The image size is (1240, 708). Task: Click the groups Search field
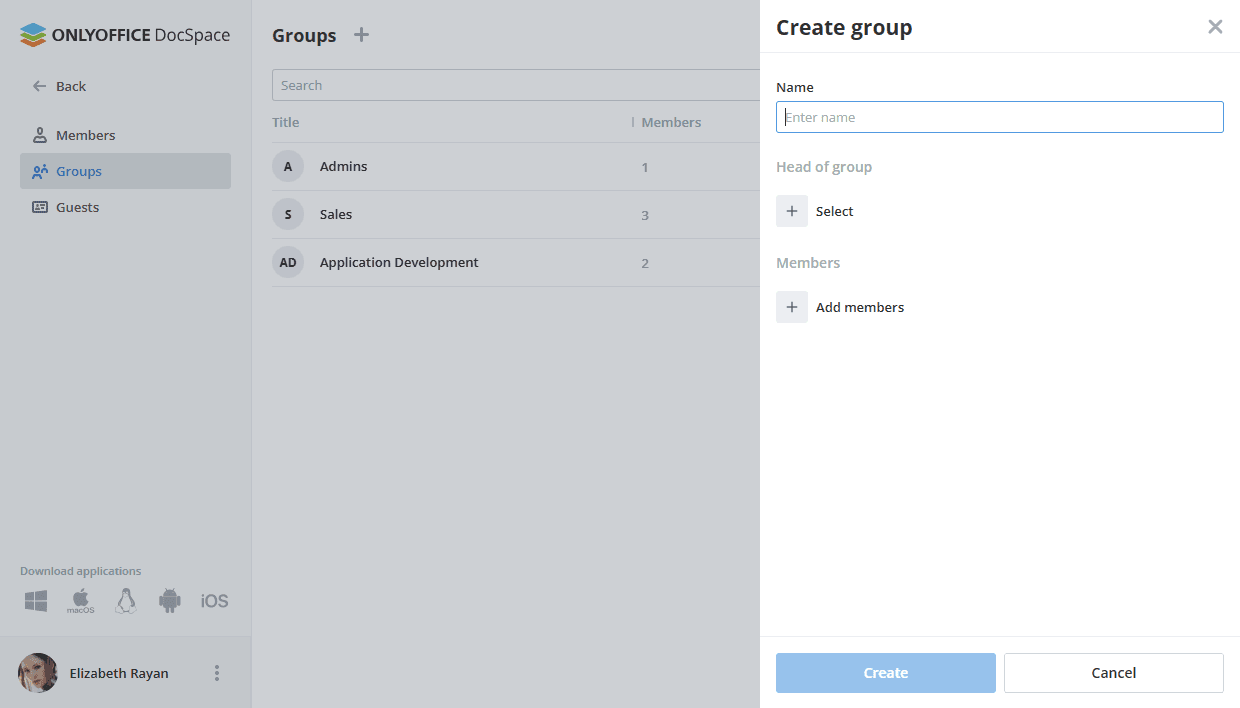click(515, 85)
